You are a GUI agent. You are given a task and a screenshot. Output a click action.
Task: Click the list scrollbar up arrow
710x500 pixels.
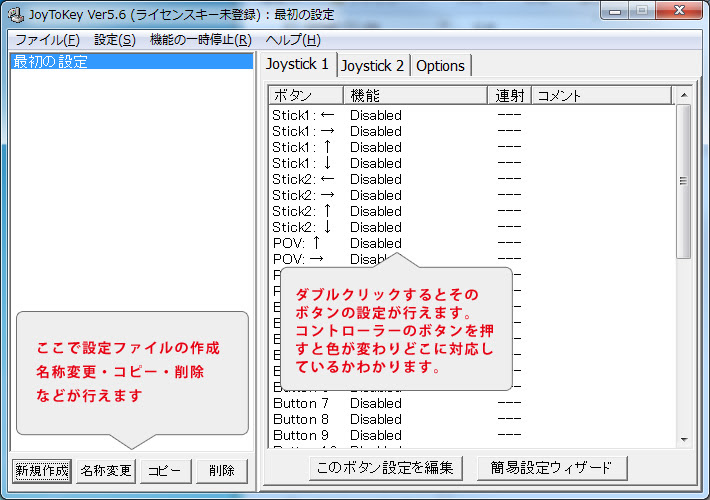(x=684, y=95)
